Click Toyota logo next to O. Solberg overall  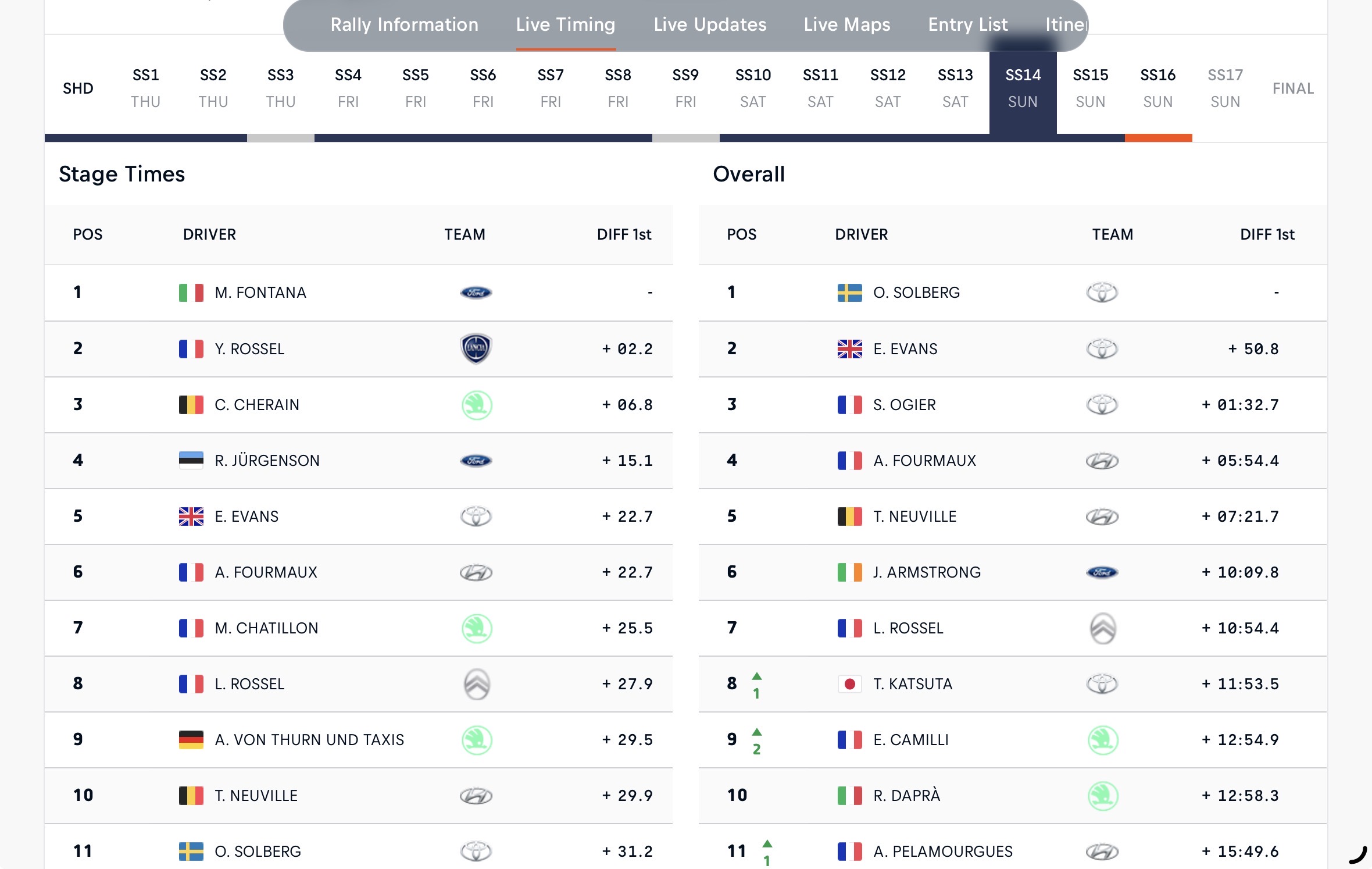[1102, 293]
